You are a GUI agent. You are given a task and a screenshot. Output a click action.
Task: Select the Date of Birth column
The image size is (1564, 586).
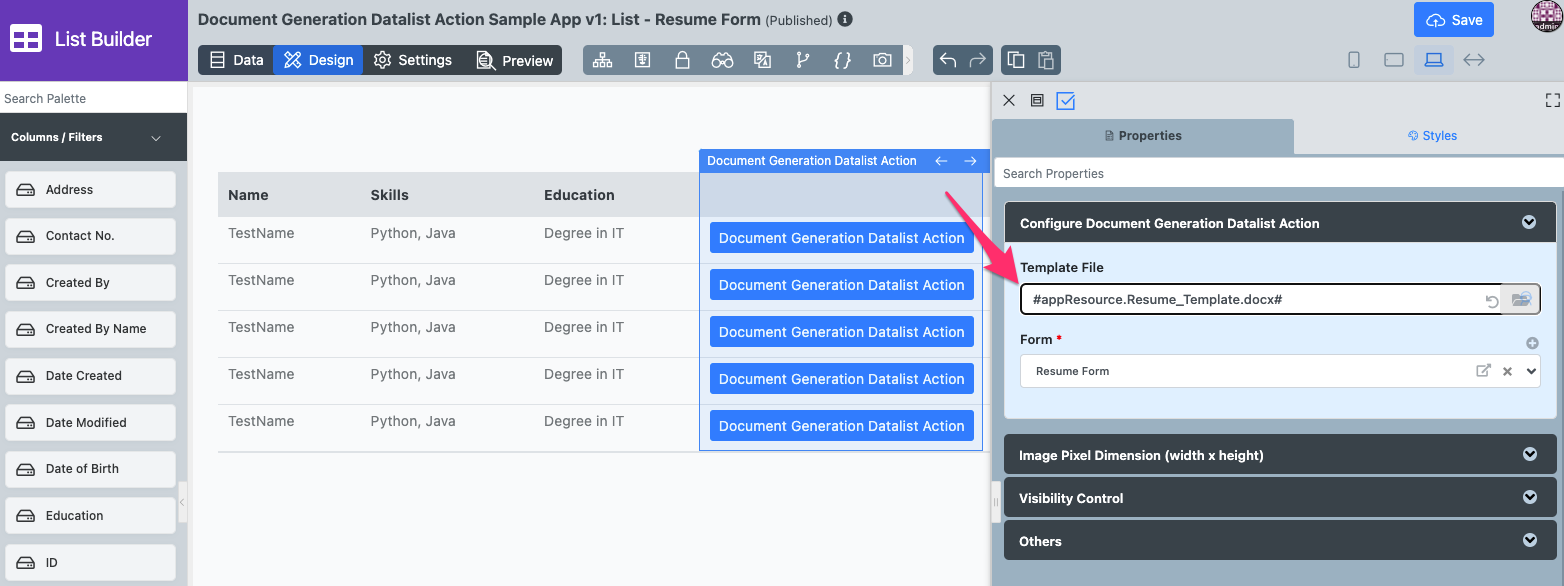[x=90, y=469]
